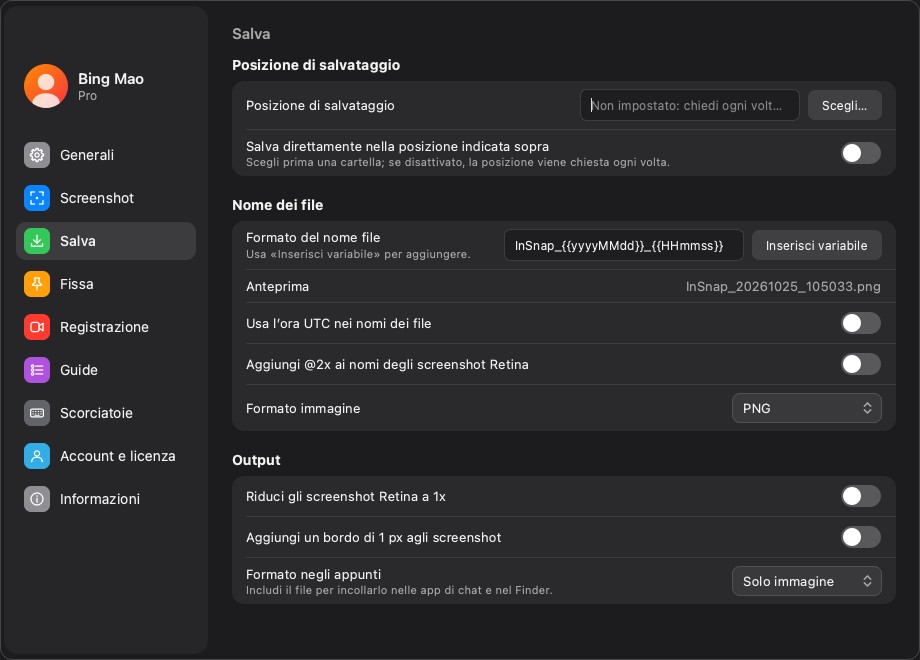Click the Account e licenza person icon

37,456
